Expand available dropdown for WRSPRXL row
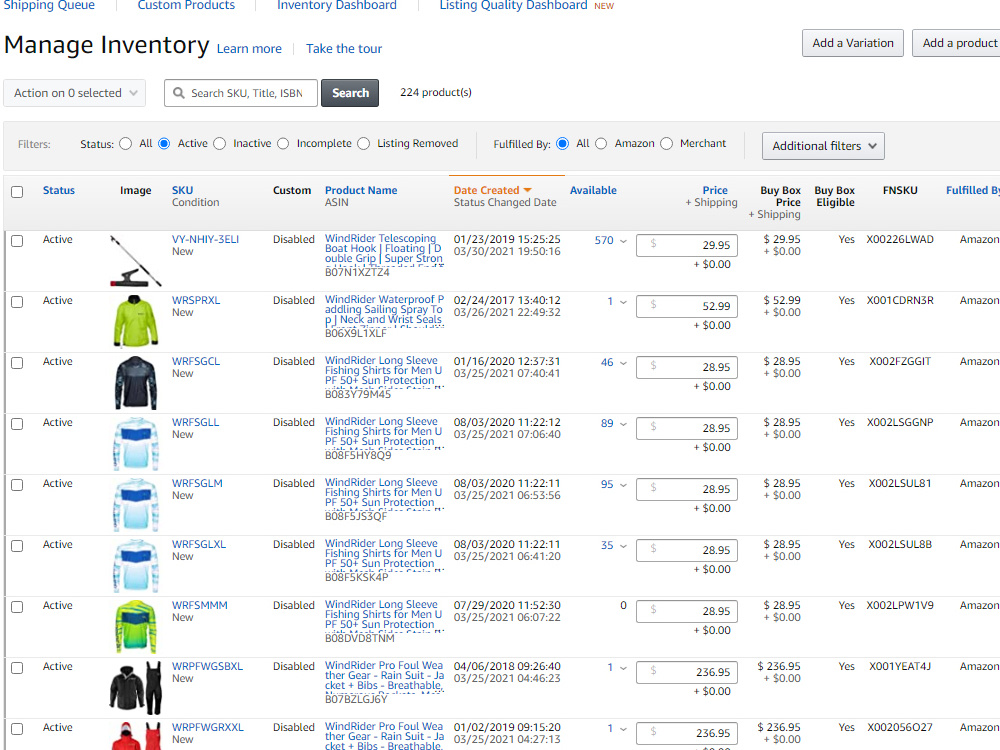This screenshot has height=750, width=1000. 623,302
